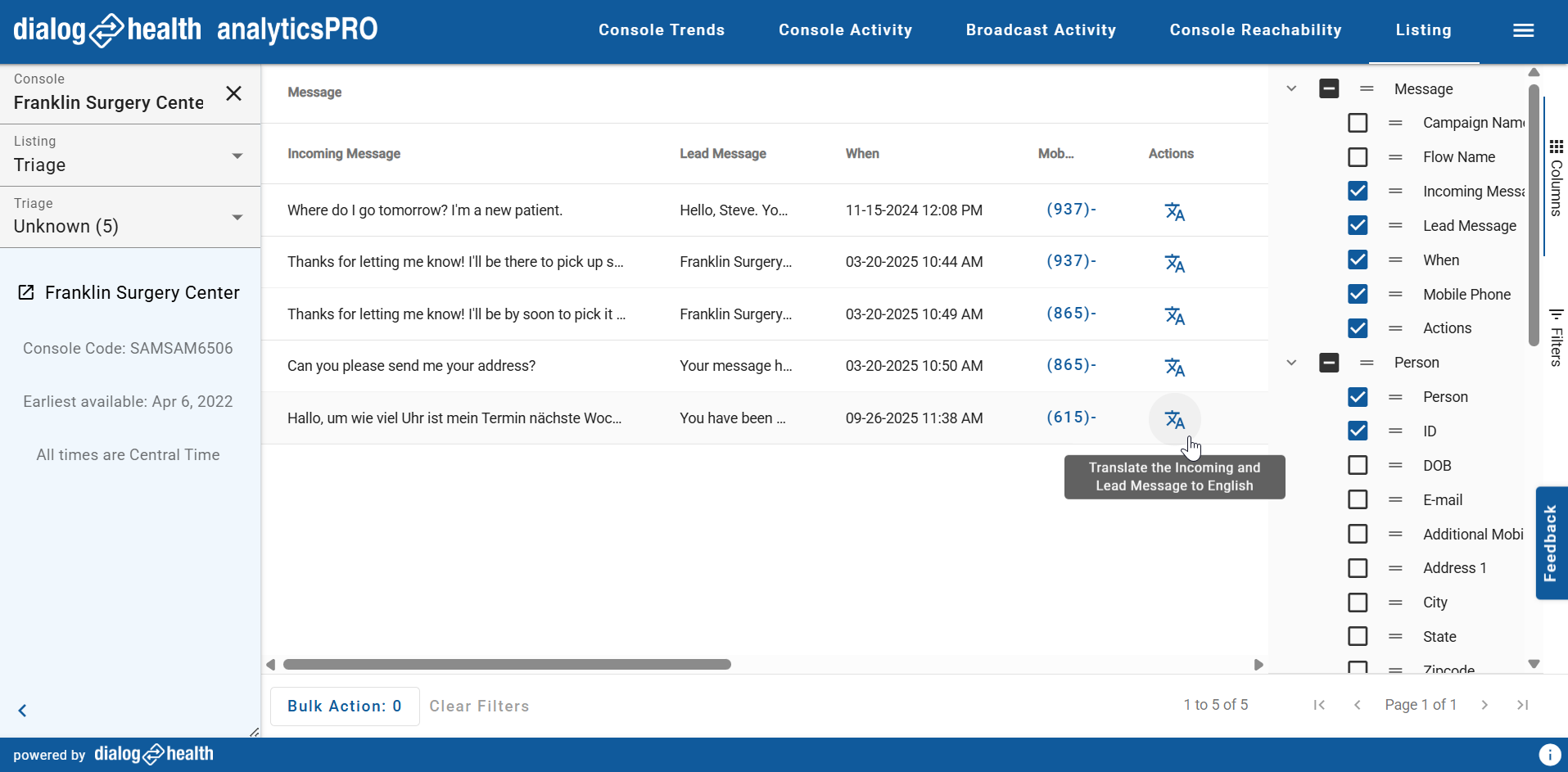Click translate icon for German incoming message
Image resolution: width=1568 pixels, height=772 pixels.
1174,419
